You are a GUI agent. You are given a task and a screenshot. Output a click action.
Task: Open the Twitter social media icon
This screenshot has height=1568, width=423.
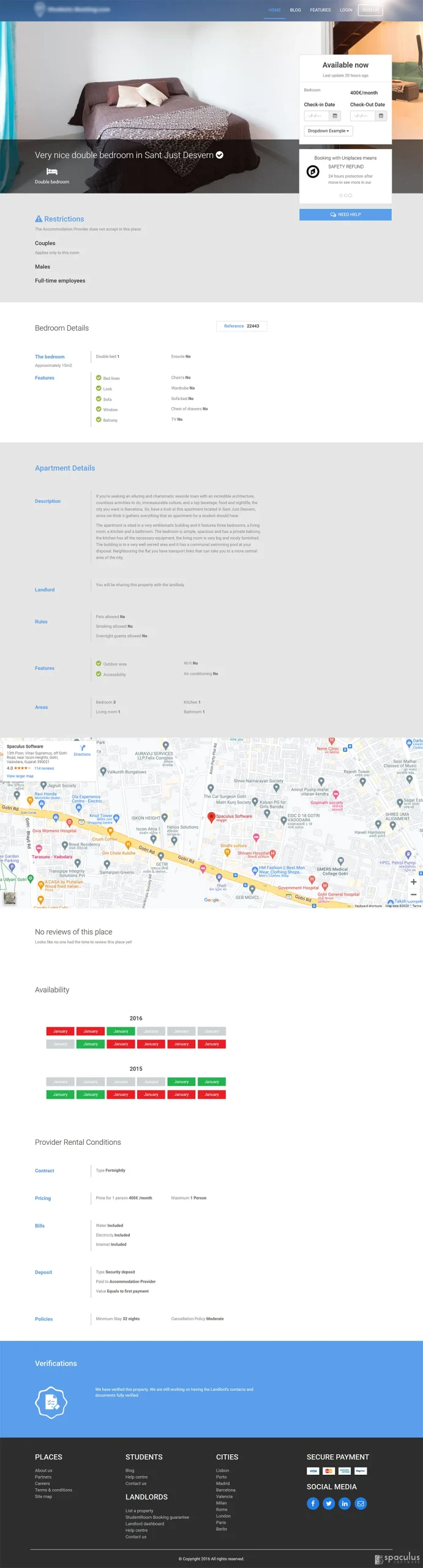point(329,1503)
